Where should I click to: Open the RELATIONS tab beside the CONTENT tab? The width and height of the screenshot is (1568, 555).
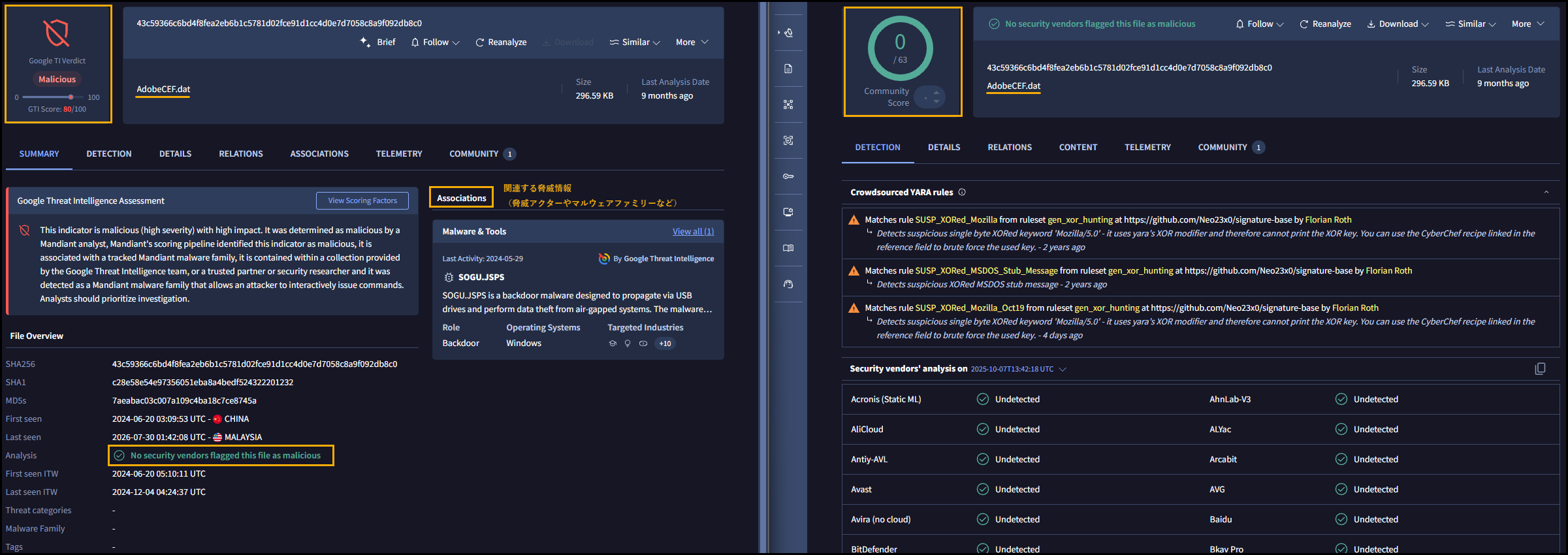1010,148
